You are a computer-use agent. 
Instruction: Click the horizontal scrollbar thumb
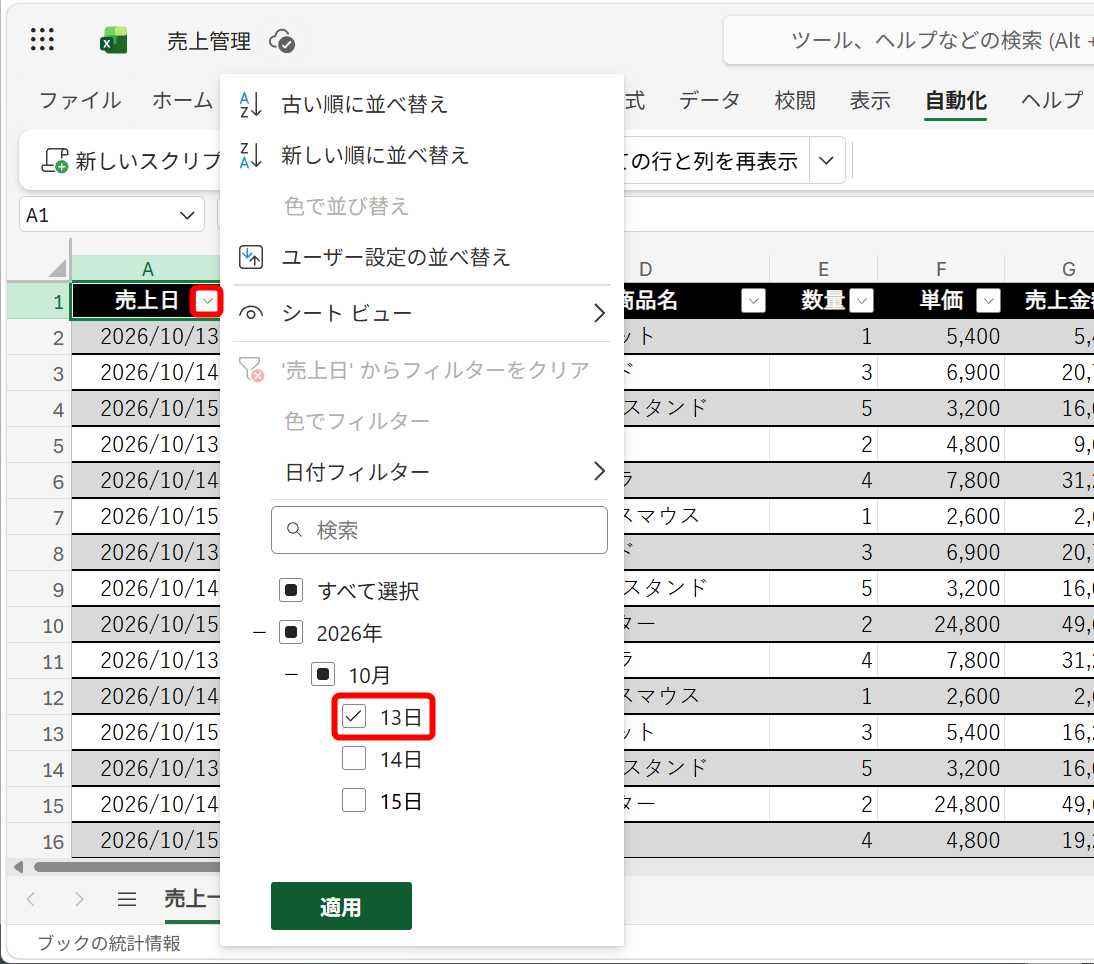tap(127, 867)
